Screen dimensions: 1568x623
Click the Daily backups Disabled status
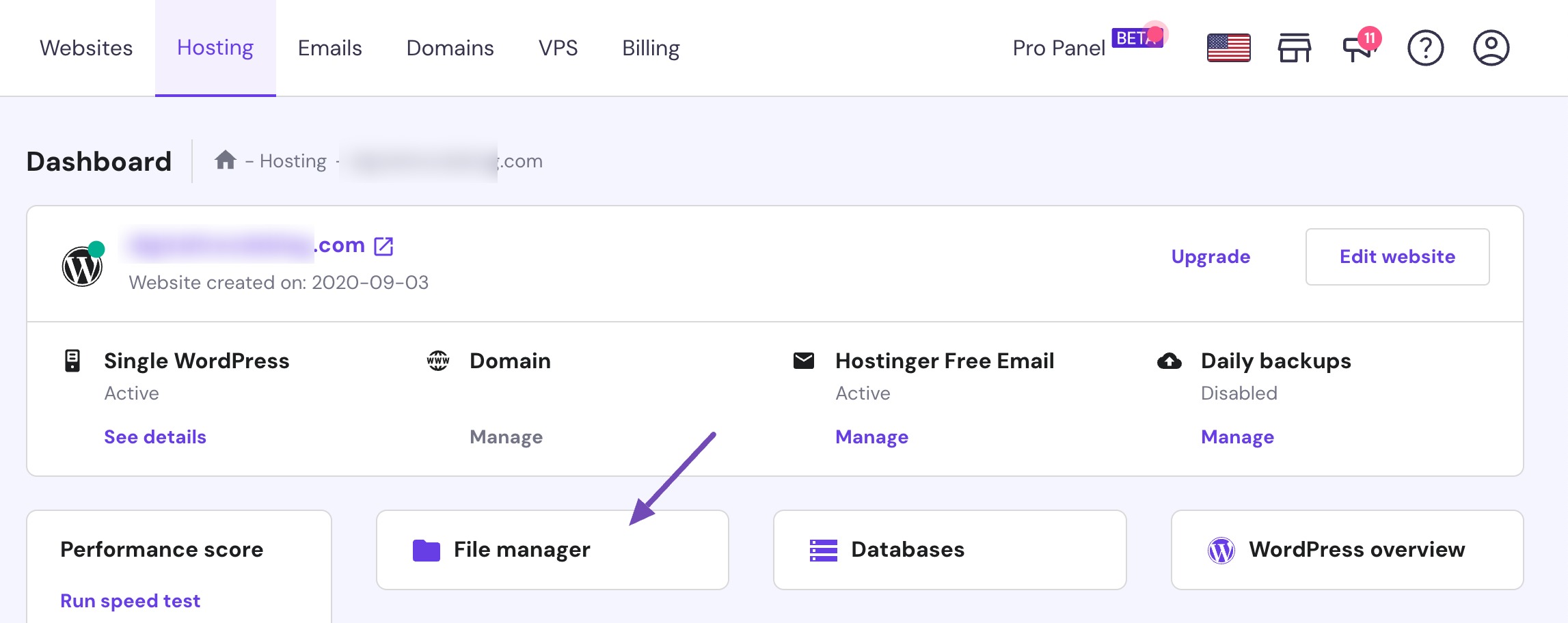coord(1239,393)
